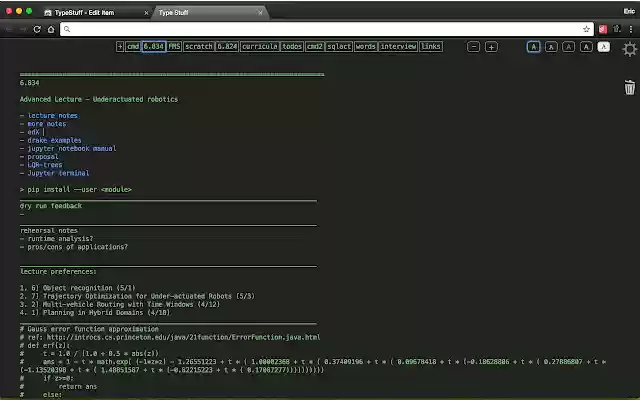
Task: Open the Chrome three-dot menu
Action: [631, 29]
